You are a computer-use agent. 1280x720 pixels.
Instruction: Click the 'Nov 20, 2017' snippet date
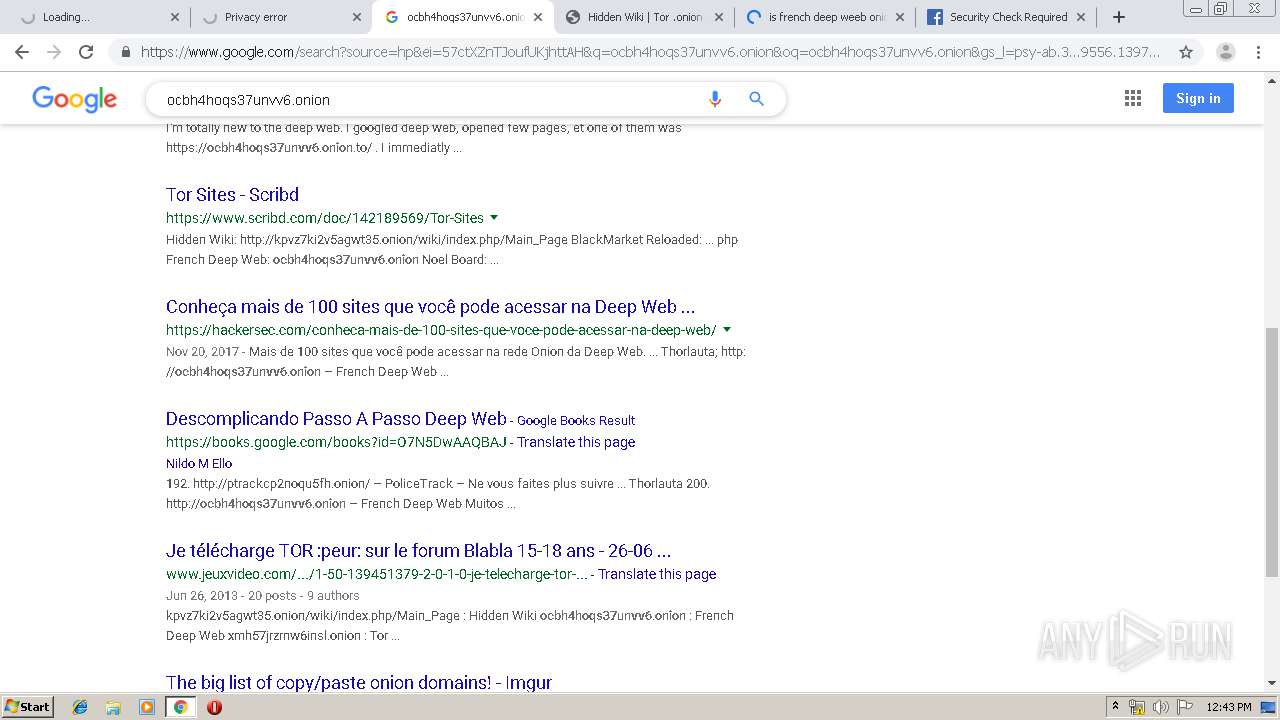202,351
